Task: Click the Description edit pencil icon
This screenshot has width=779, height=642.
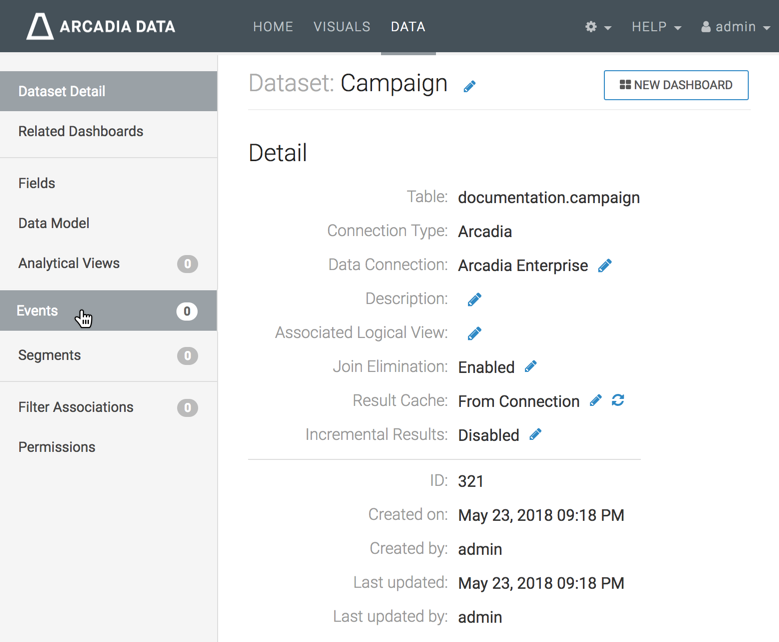Action: (474, 300)
